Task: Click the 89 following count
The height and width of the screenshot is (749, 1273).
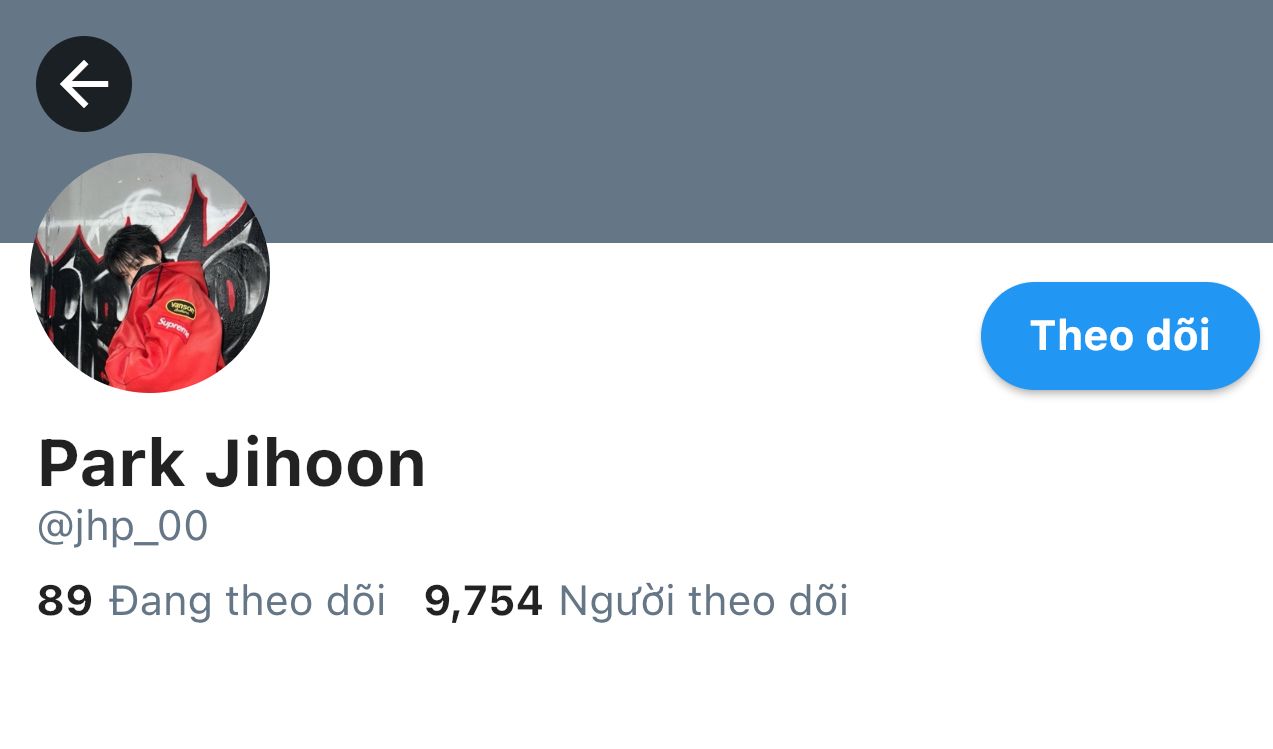Action: 65,601
